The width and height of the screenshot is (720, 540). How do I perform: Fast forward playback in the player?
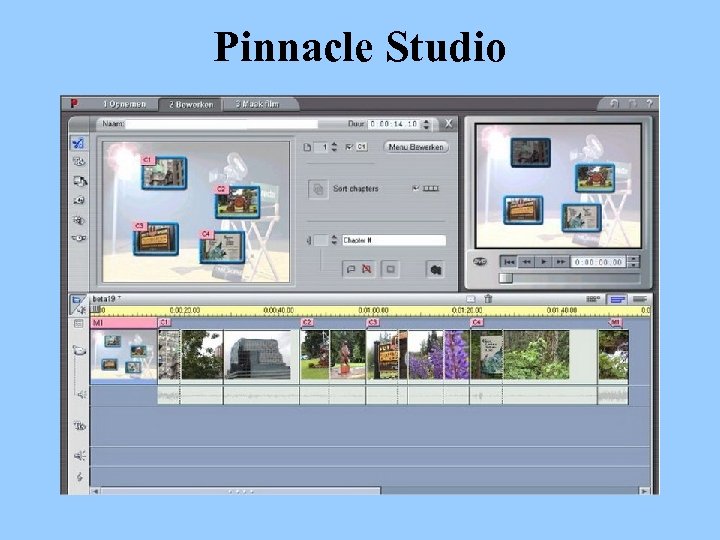click(560, 262)
